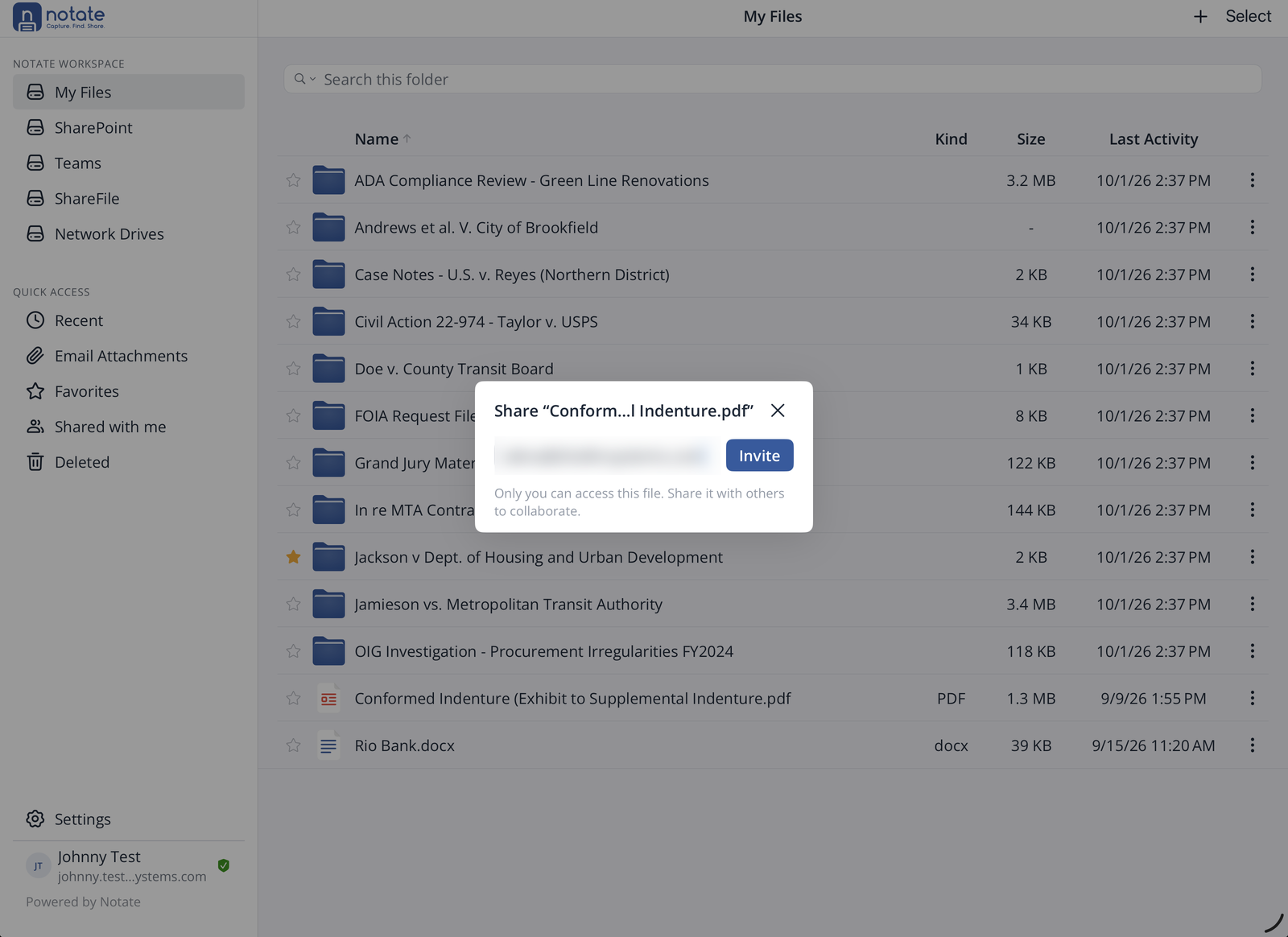Click the Search this folder field

pos(772,79)
